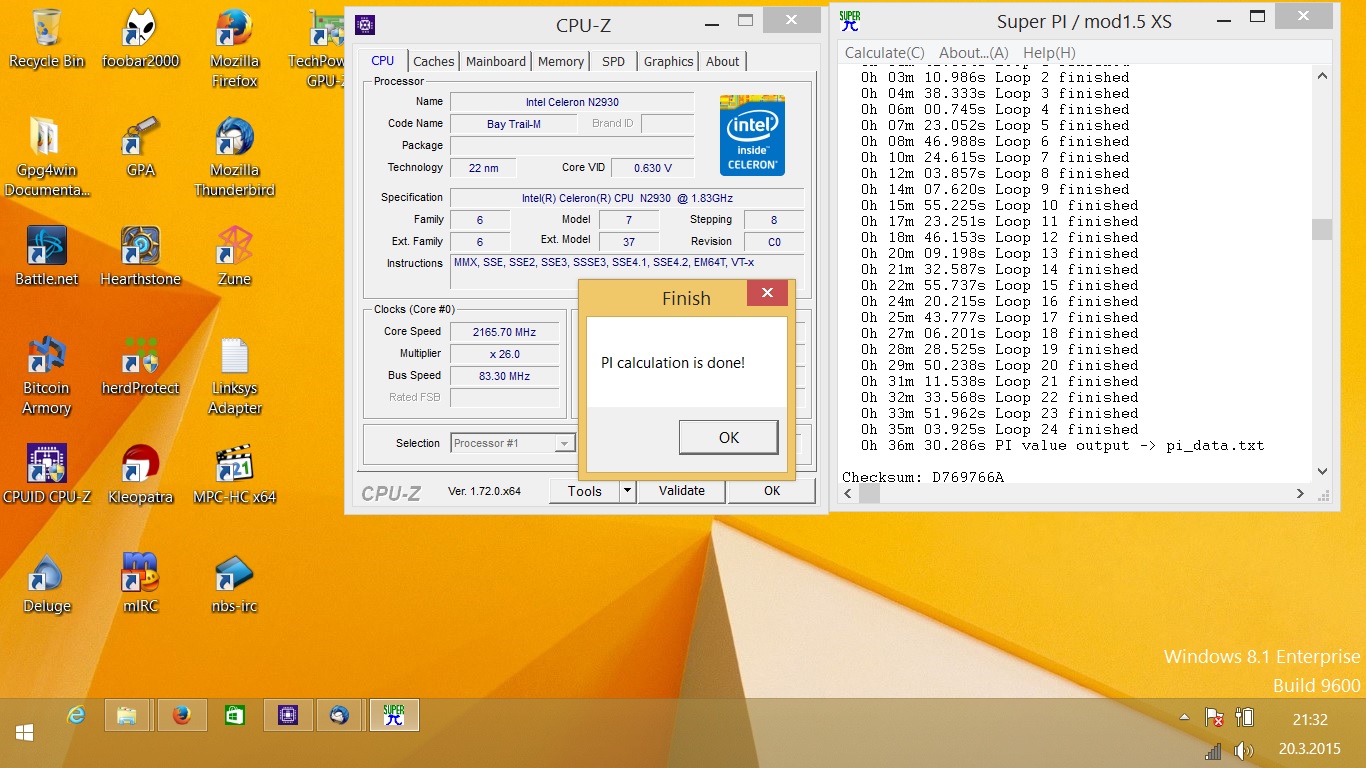The image size is (1366, 768).
Task: Click the Intel Celeron logo in CPU-Z
Action: [x=752, y=135]
